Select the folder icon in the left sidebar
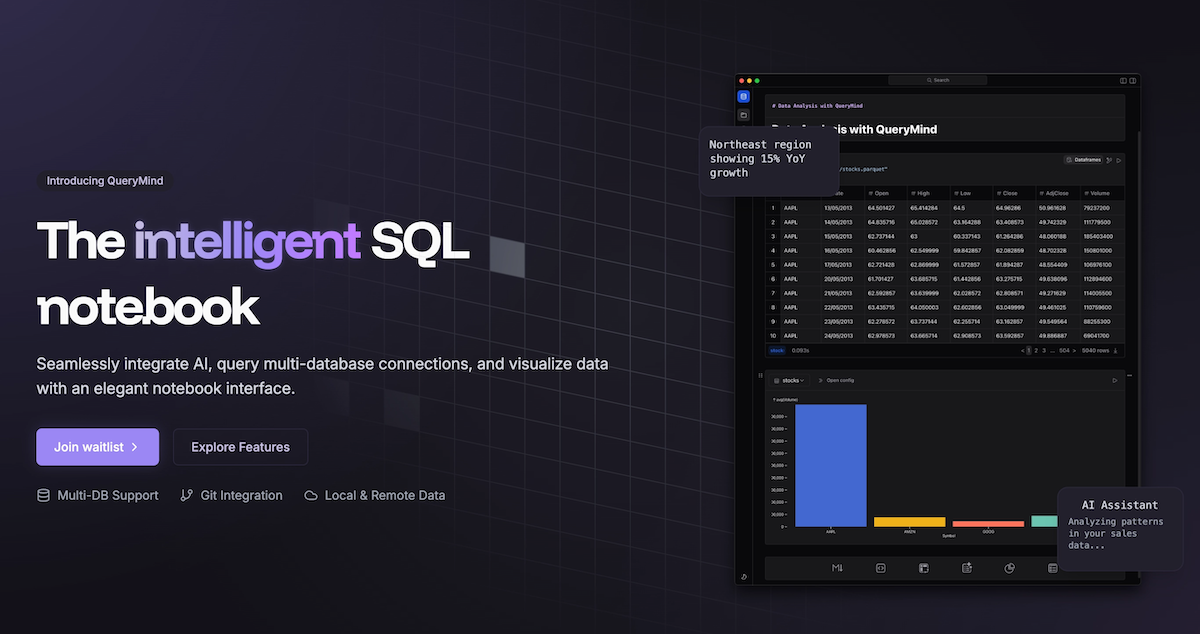Image resolution: width=1200 pixels, height=634 pixels. pos(743,115)
